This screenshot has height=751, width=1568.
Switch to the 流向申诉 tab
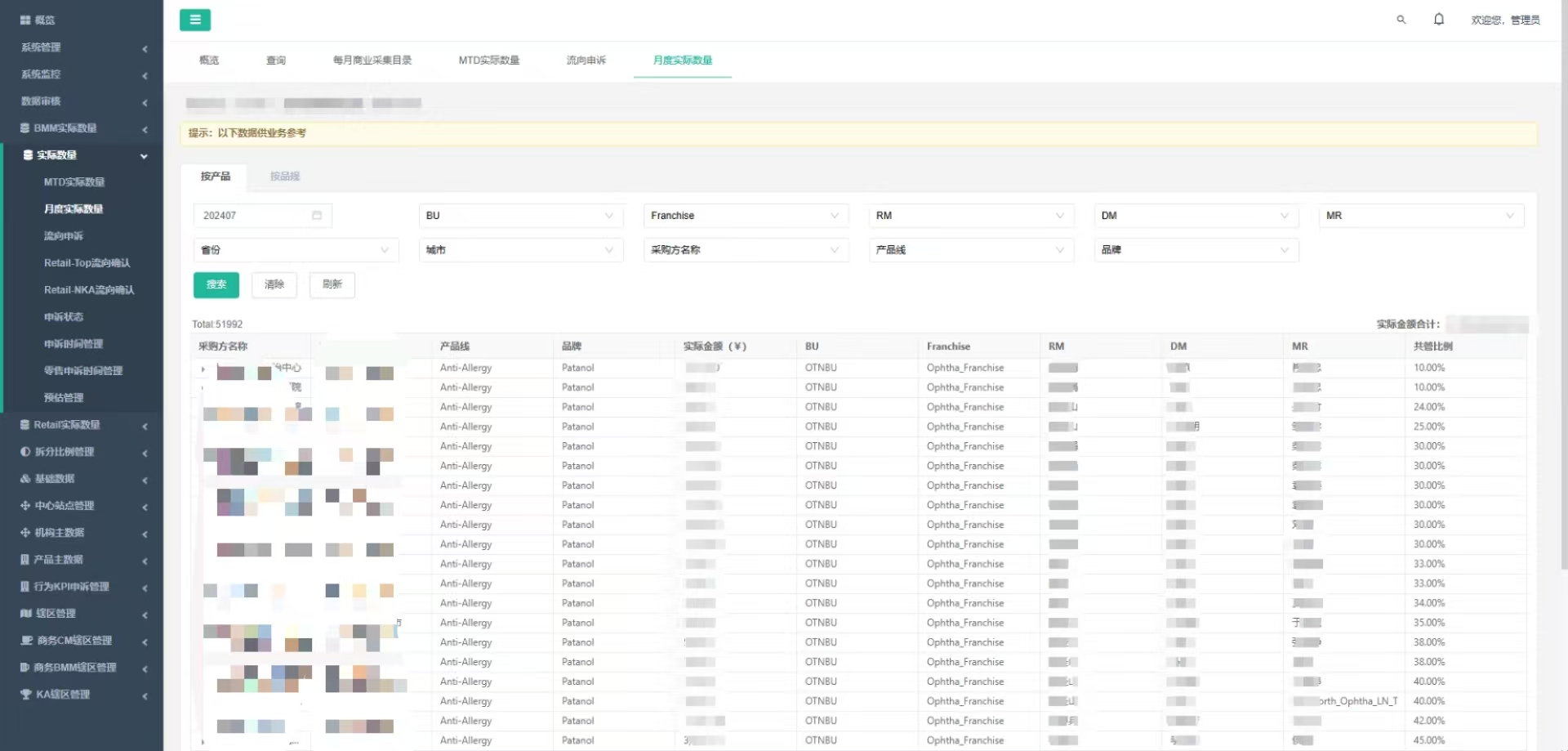coord(586,60)
